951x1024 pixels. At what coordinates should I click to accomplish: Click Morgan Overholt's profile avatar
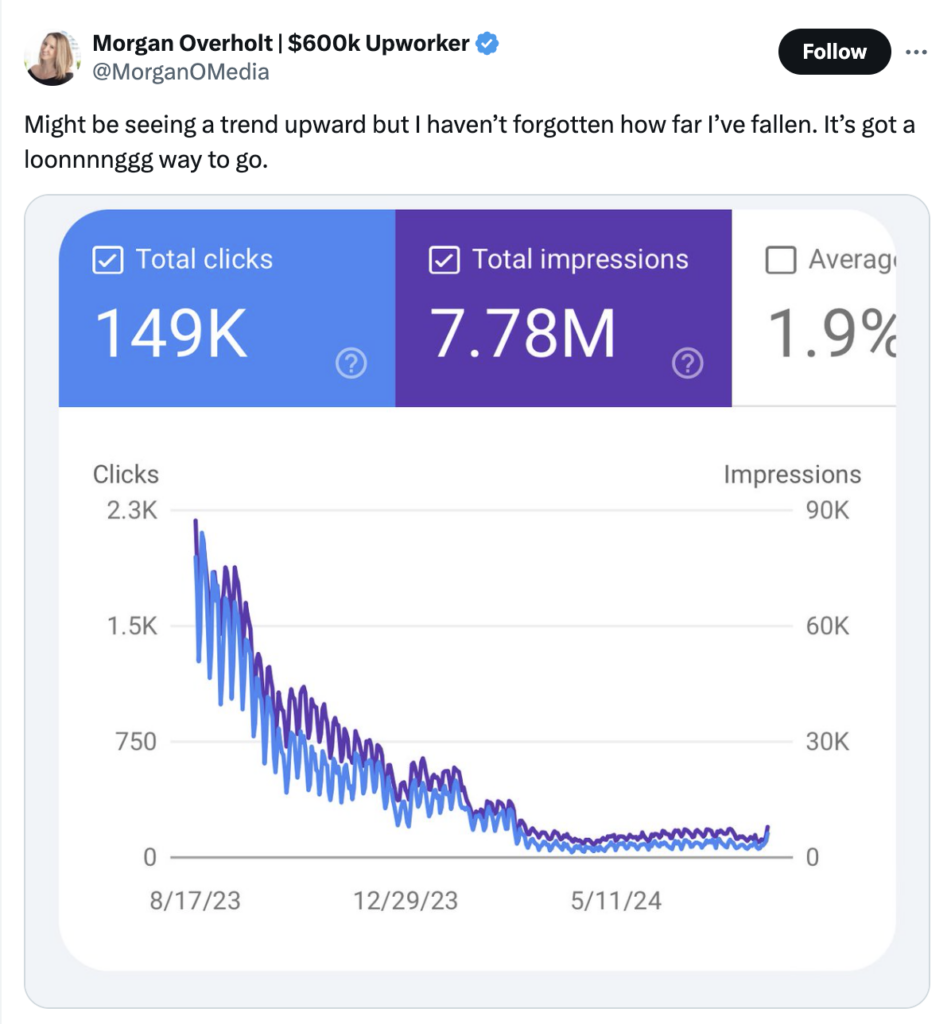(52, 57)
